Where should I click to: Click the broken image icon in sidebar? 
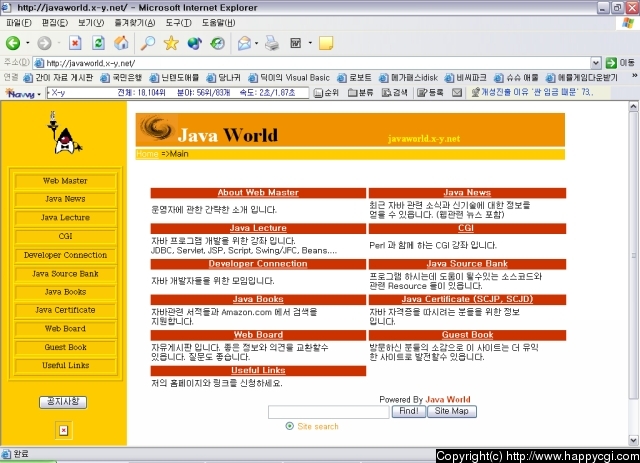point(64,430)
